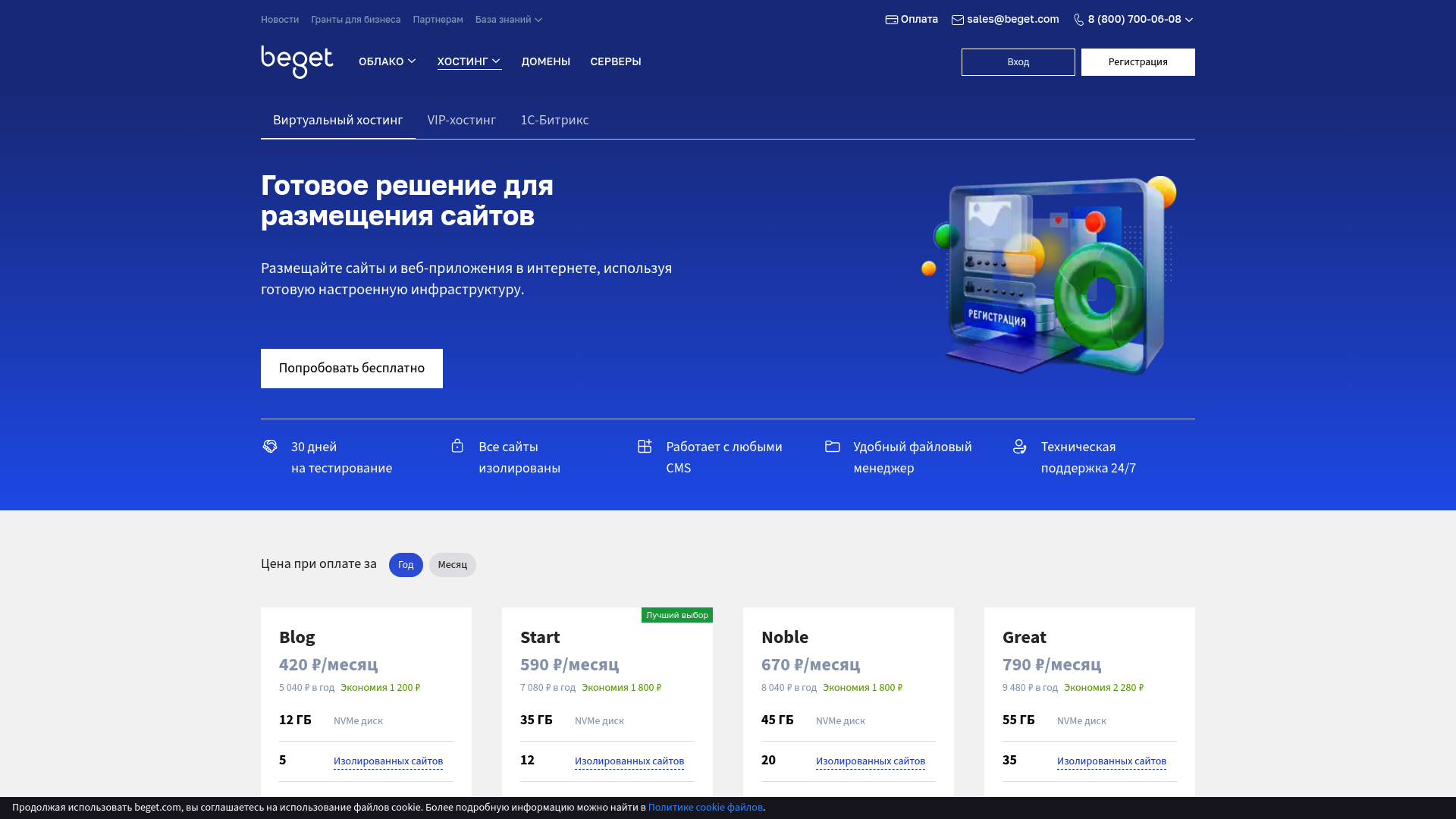This screenshot has height=819, width=1456.
Task: Expand the phone number dropdown chevron
Action: point(1189,20)
